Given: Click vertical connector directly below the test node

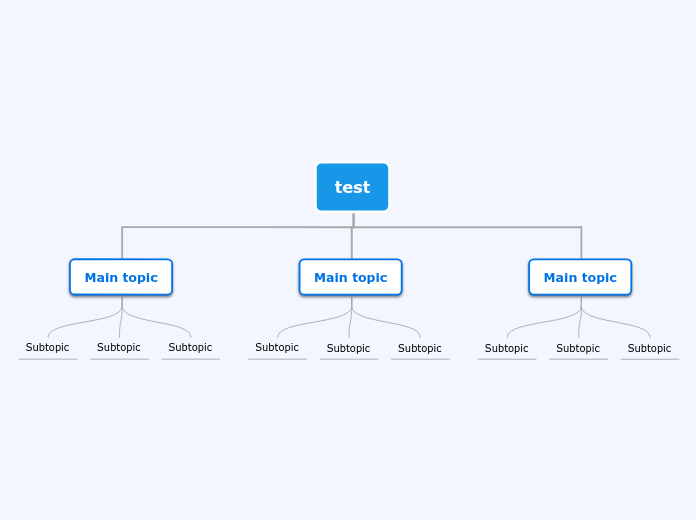Looking at the screenshot, I should pyautogui.click(x=353, y=219).
